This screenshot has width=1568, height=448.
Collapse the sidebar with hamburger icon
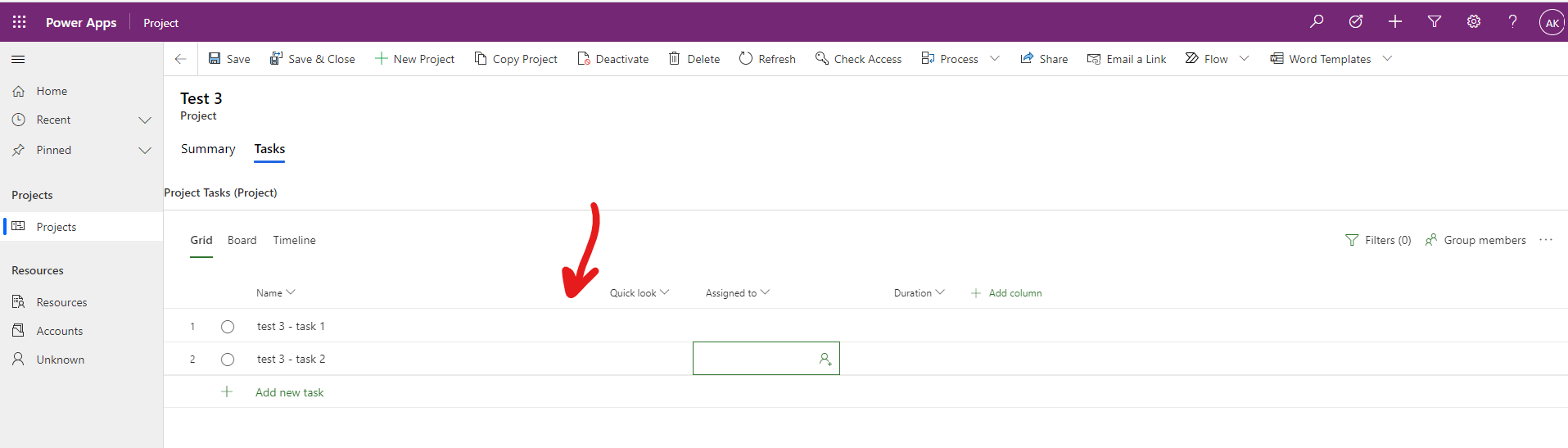(x=18, y=59)
